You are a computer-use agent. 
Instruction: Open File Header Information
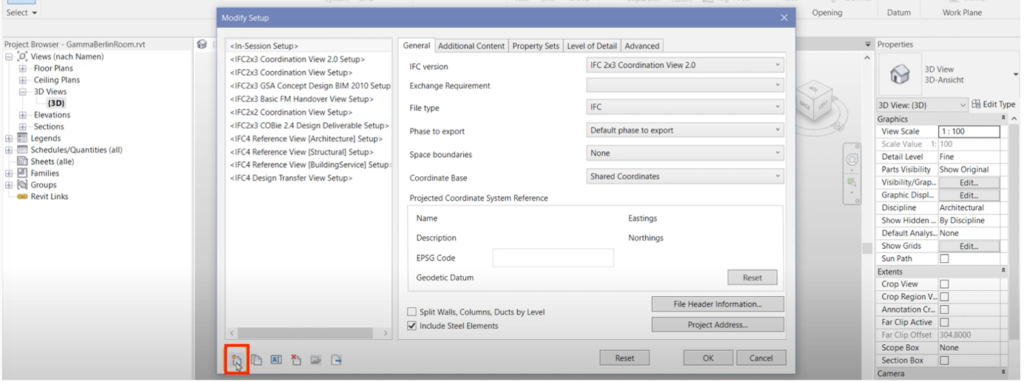(717, 304)
